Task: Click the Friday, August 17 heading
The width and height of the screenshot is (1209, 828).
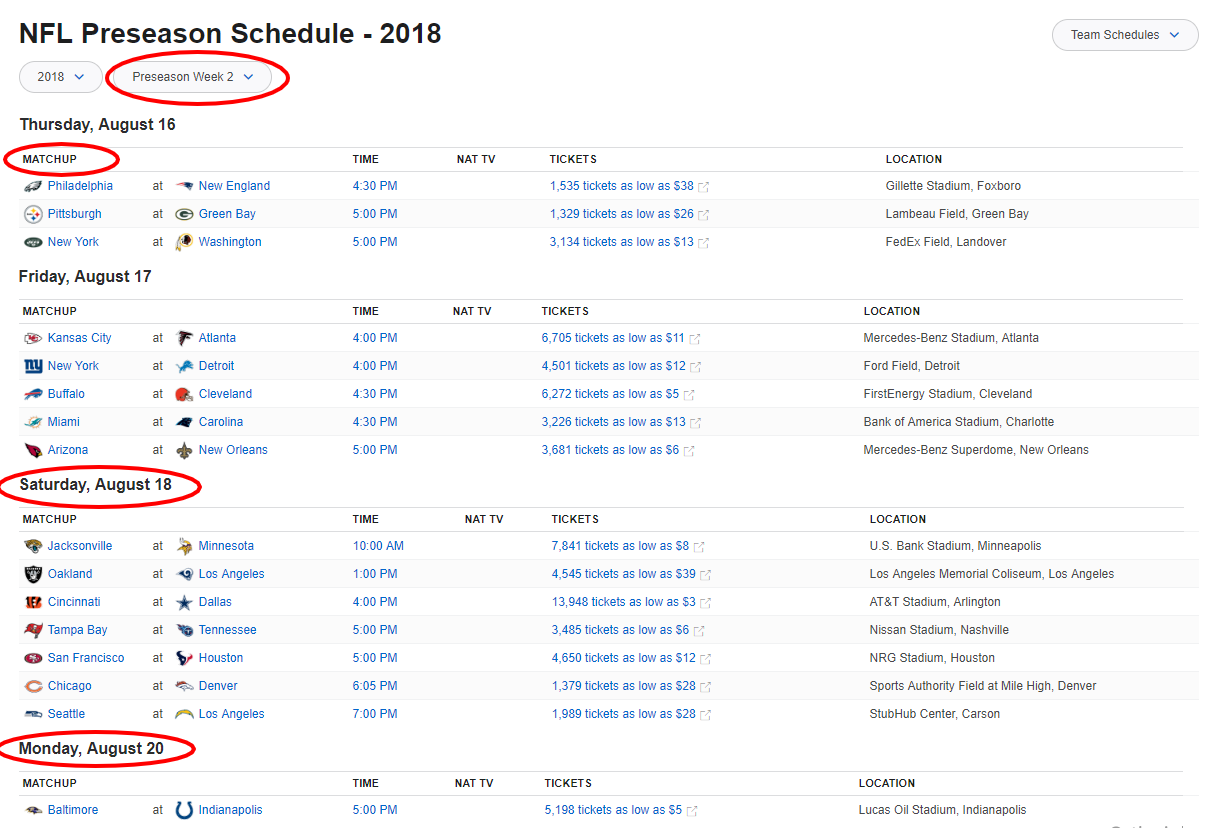Action: 86,277
